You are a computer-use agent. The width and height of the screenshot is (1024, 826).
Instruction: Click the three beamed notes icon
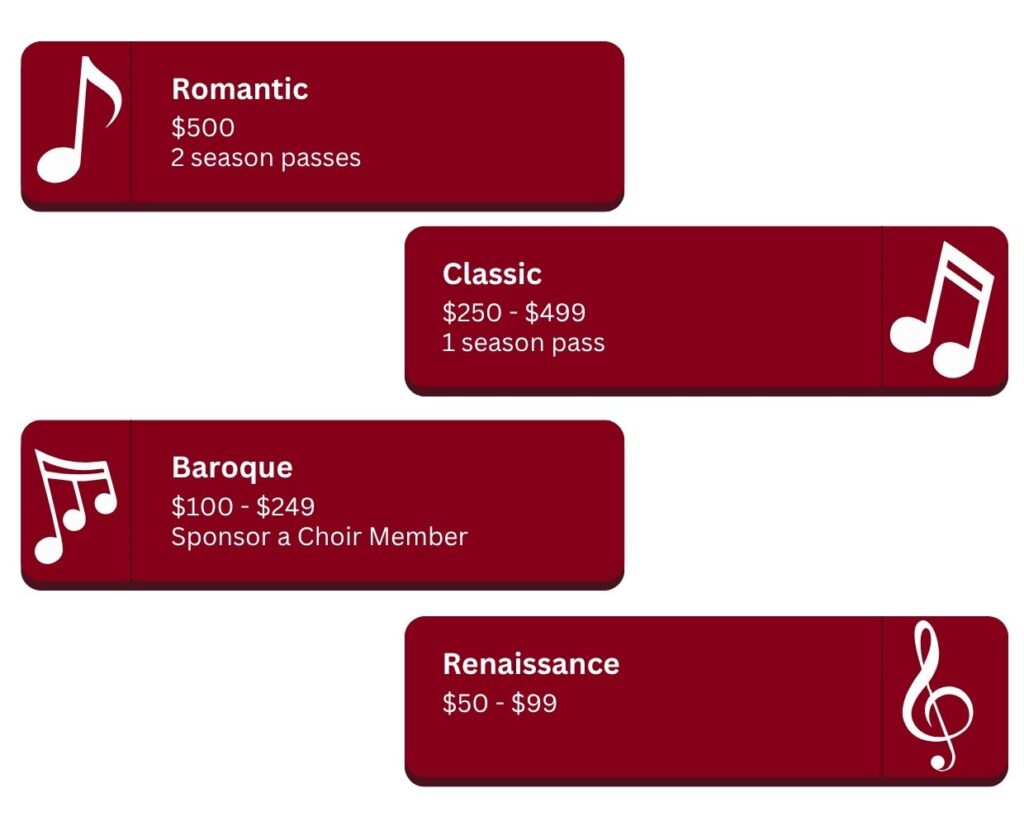click(x=75, y=503)
